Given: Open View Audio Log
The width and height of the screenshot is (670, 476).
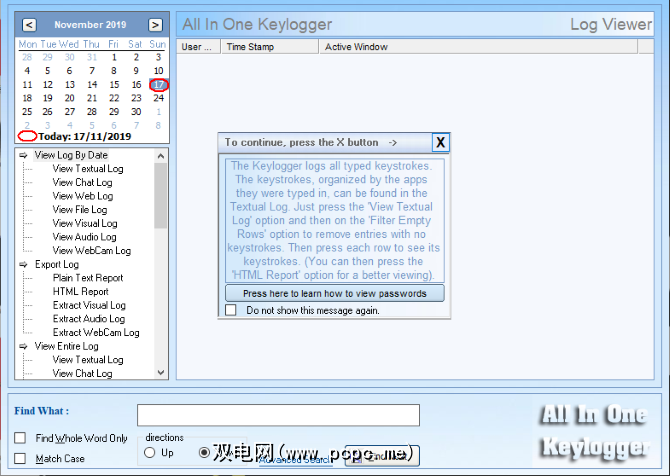Looking at the screenshot, I should (85, 237).
